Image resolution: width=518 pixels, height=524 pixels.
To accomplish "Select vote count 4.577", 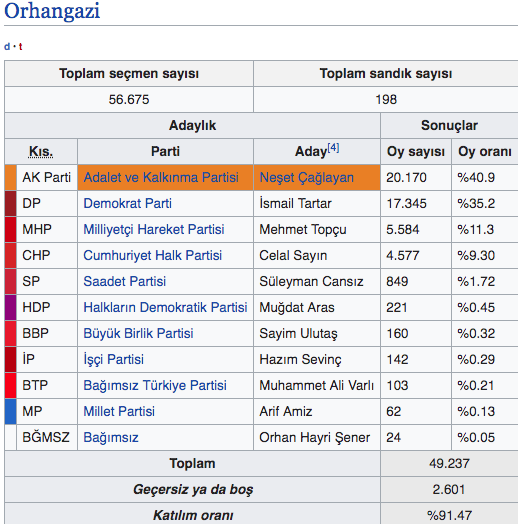I will (403, 255).
